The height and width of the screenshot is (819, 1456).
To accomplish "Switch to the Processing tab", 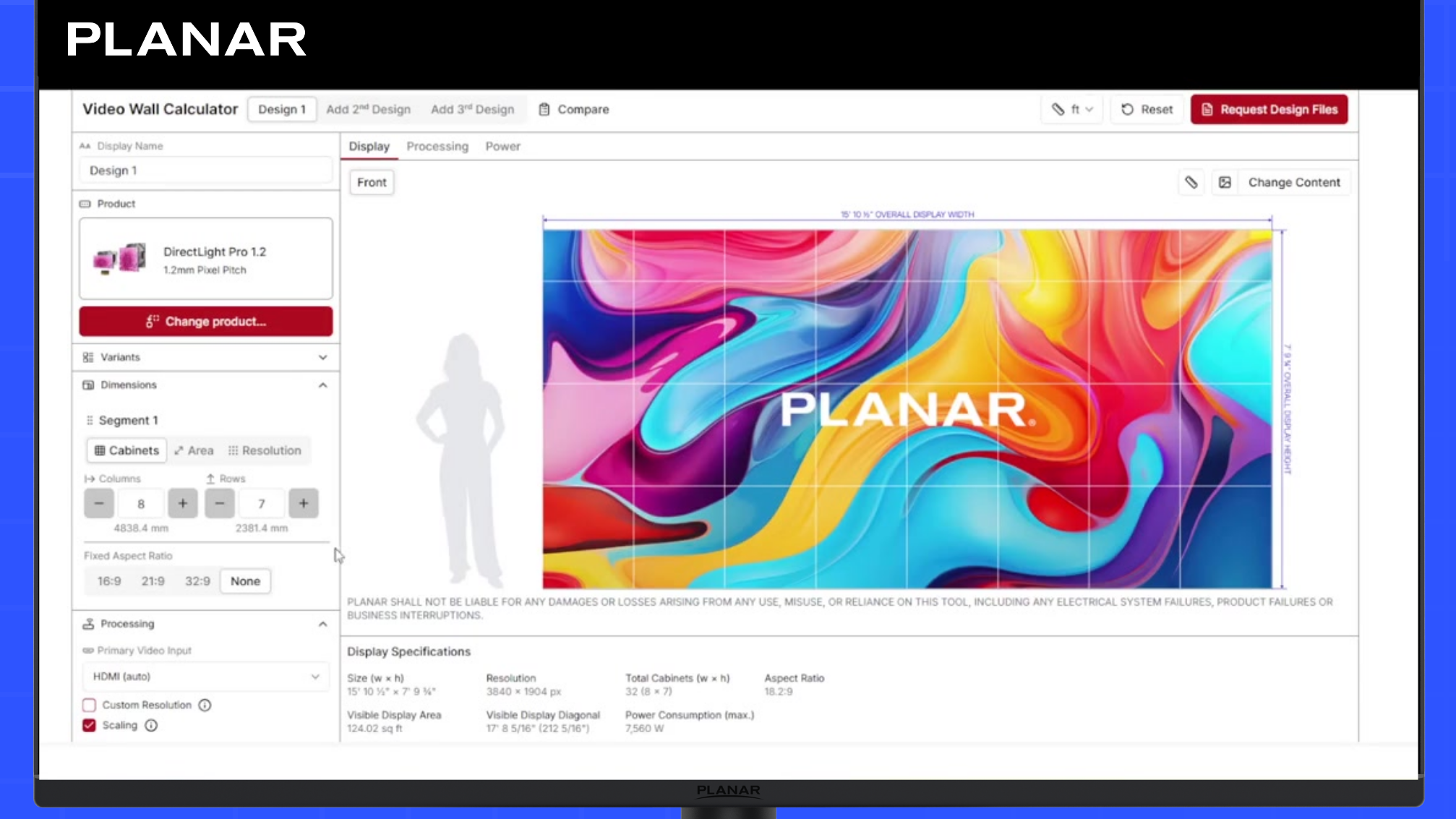I will coord(437,146).
